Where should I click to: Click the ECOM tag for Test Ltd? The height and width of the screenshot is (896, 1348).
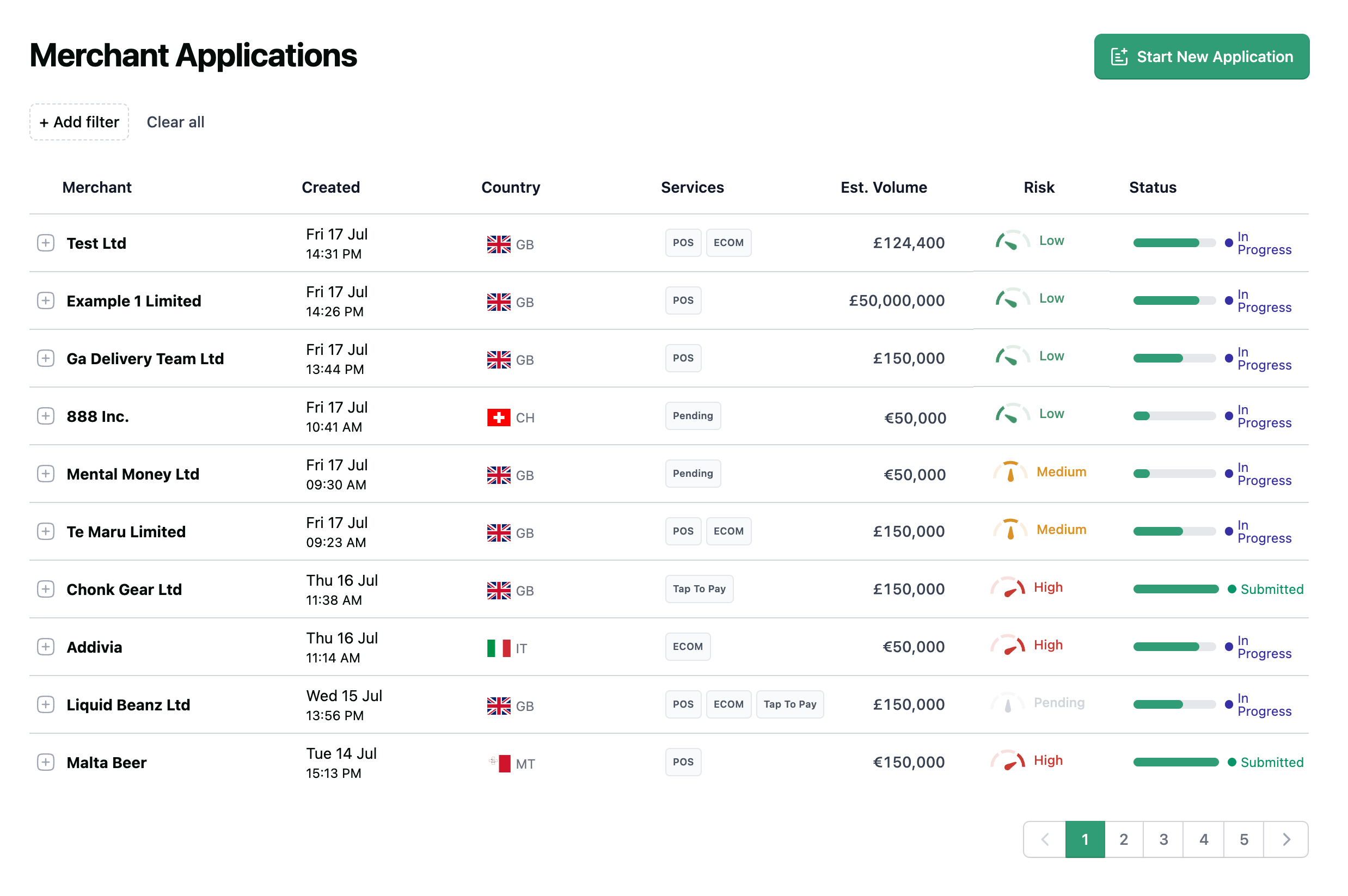pyautogui.click(x=728, y=243)
